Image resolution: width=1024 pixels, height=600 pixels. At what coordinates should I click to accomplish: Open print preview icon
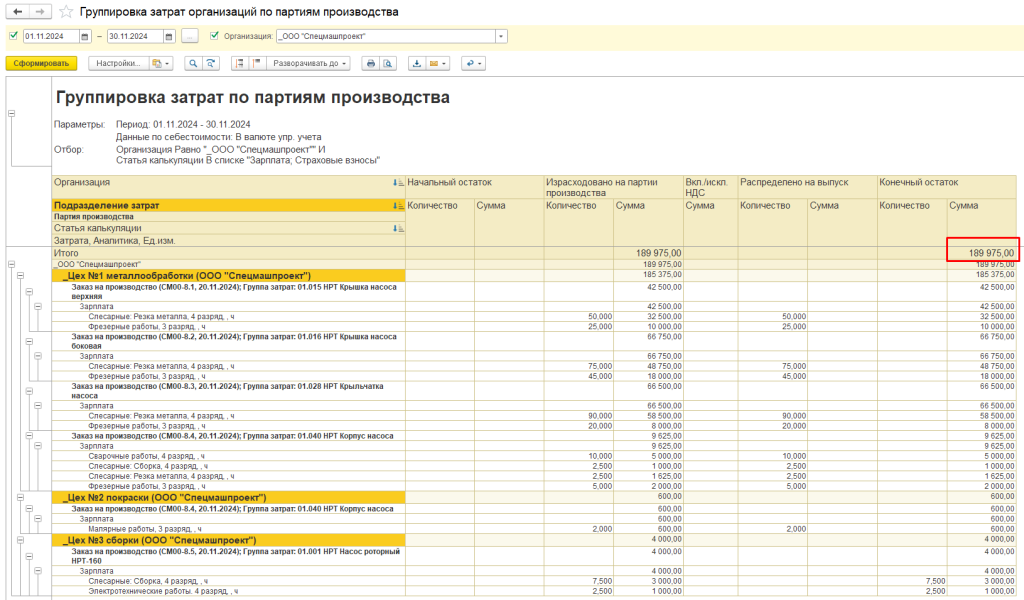(x=388, y=63)
